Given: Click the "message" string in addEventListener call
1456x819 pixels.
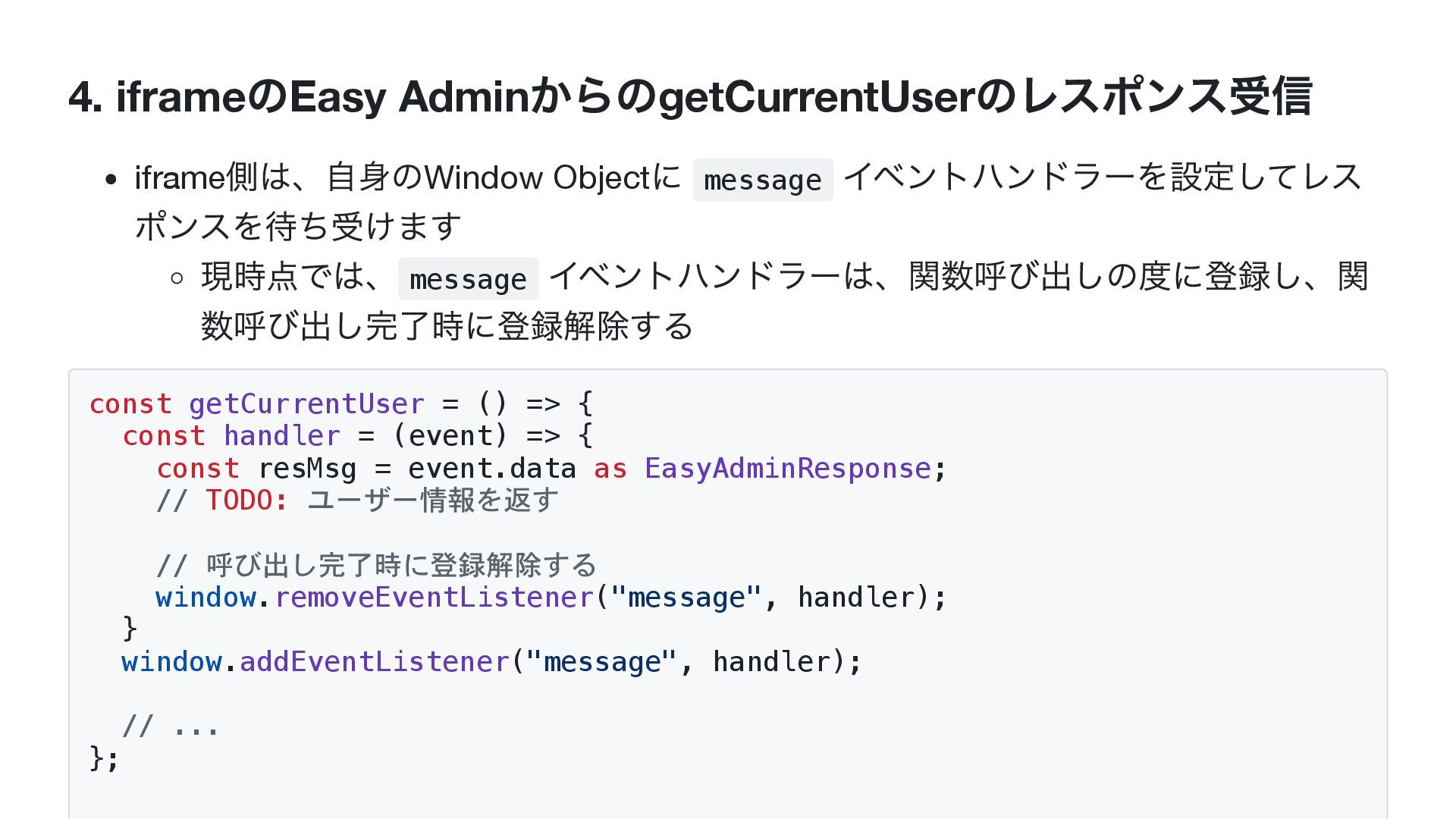Looking at the screenshot, I should pos(601,661).
